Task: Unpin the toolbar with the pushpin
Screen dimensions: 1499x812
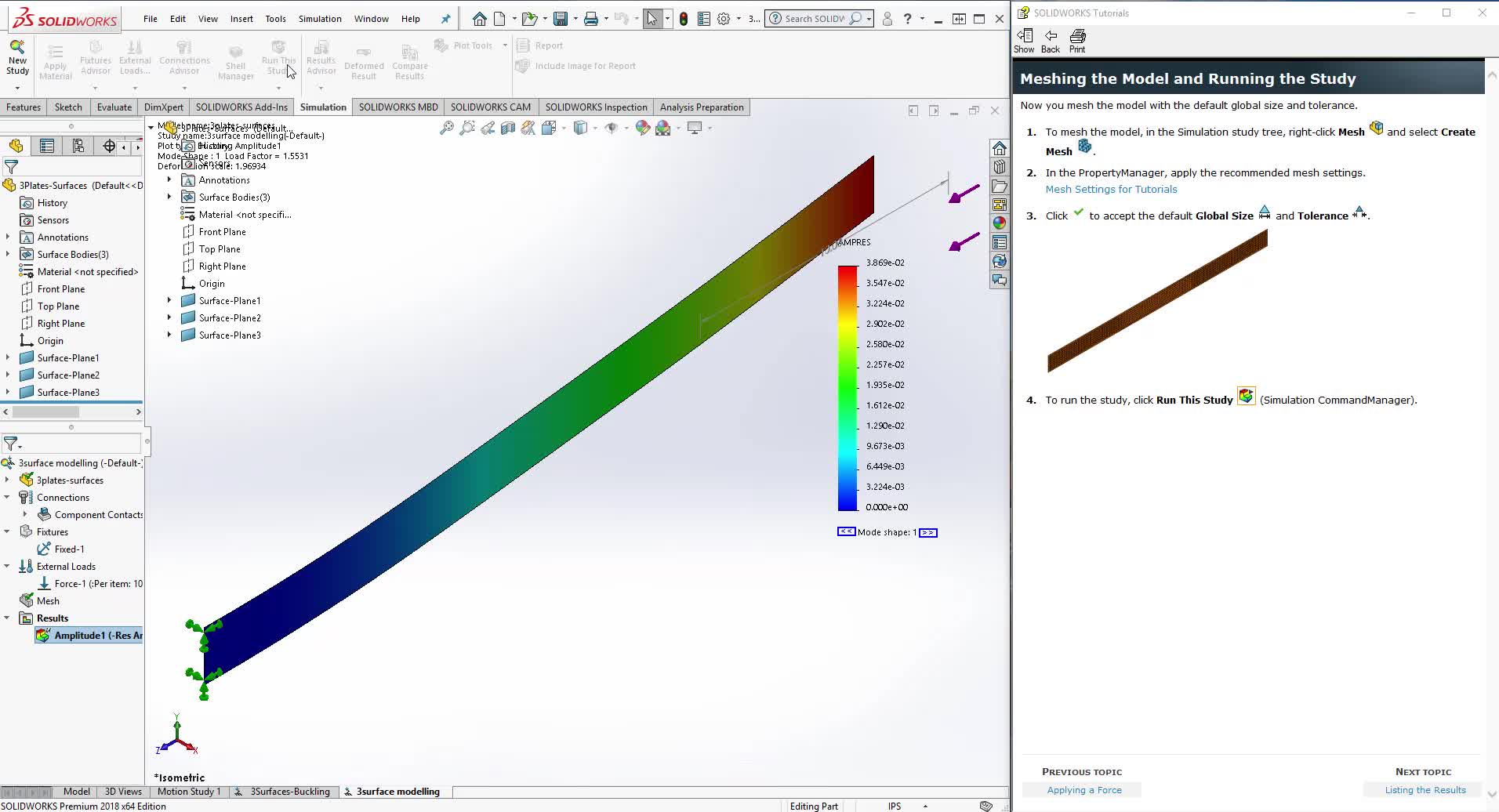Action: pos(444,18)
